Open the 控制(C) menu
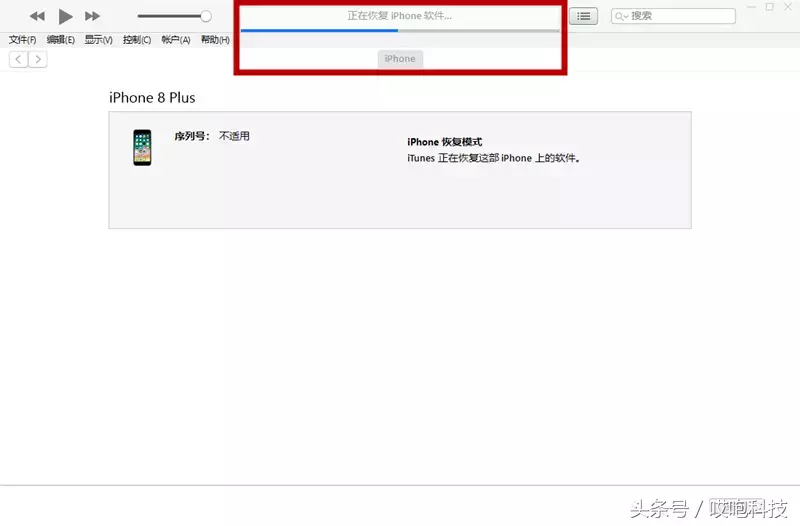The height and width of the screenshot is (526, 800). click(137, 40)
